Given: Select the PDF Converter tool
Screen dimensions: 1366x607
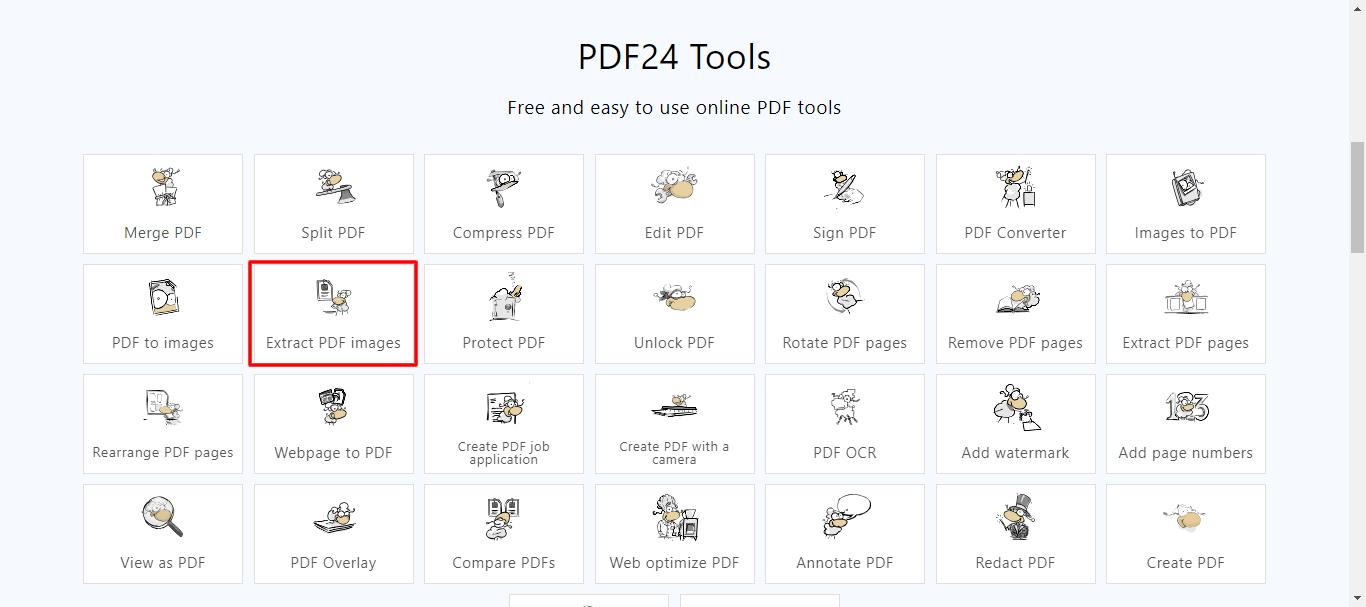Looking at the screenshot, I should [1015, 204].
